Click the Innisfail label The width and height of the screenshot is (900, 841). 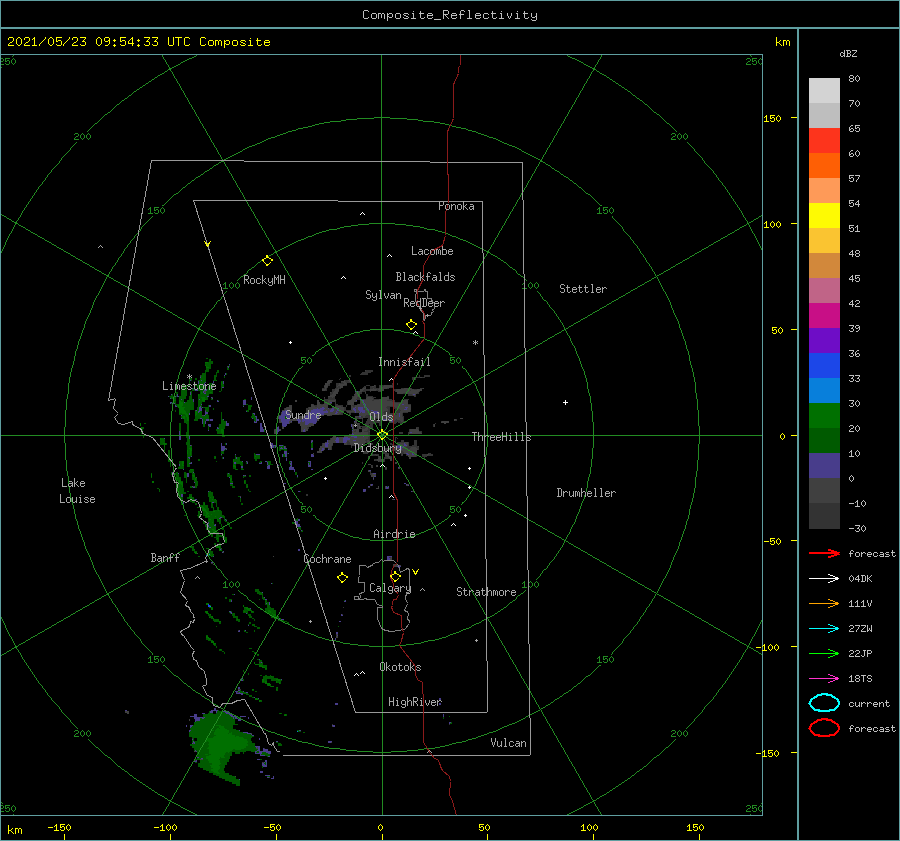pyautogui.click(x=404, y=362)
